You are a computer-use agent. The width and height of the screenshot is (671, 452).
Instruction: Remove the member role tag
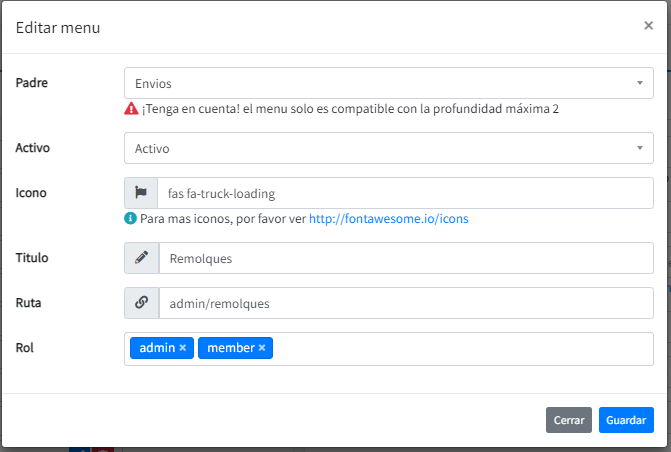point(262,348)
